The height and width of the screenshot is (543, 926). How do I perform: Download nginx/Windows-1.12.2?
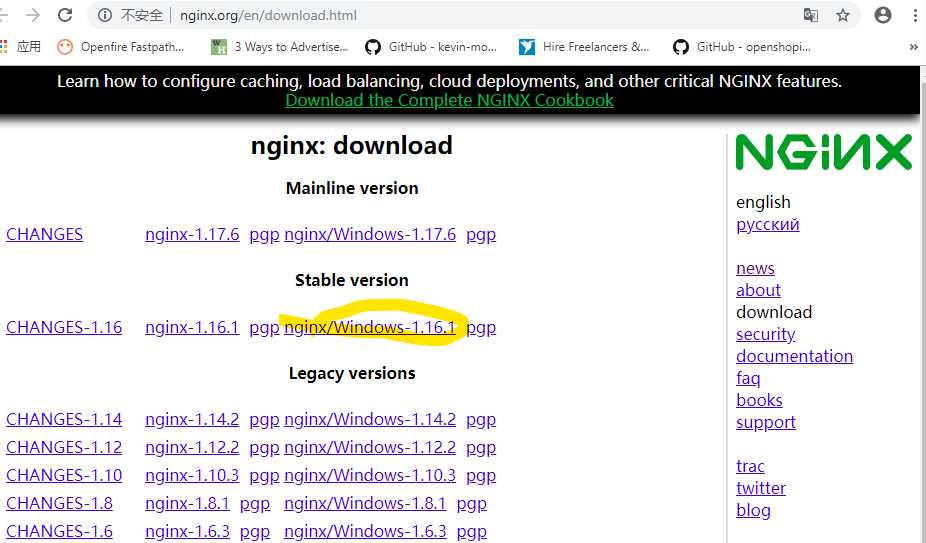(370, 447)
